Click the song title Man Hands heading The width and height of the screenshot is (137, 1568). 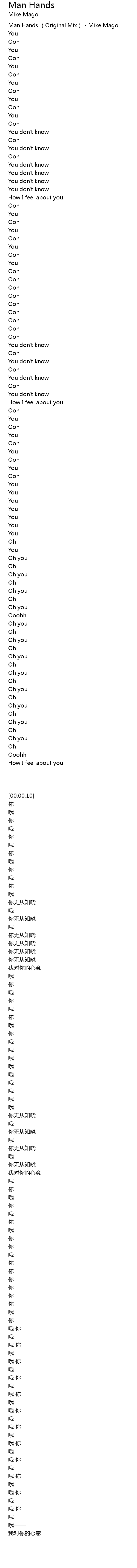pyautogui.click(x=31, y=5)
